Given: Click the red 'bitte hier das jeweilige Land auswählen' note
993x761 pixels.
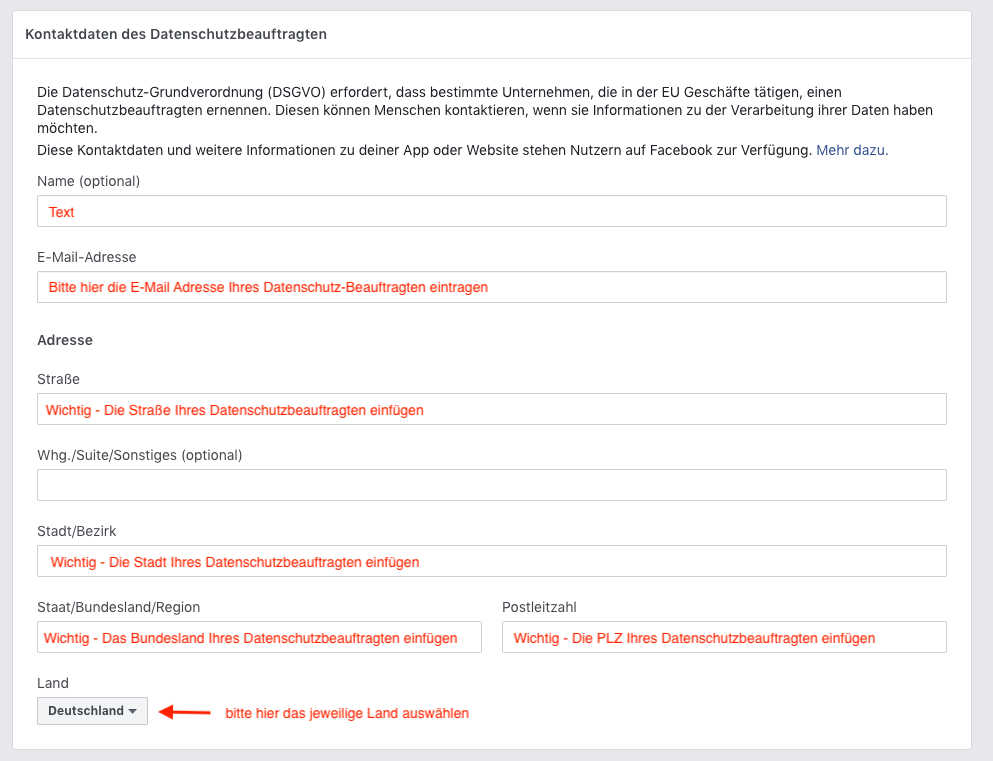Looking at the screenshot, I should (347, 713).
